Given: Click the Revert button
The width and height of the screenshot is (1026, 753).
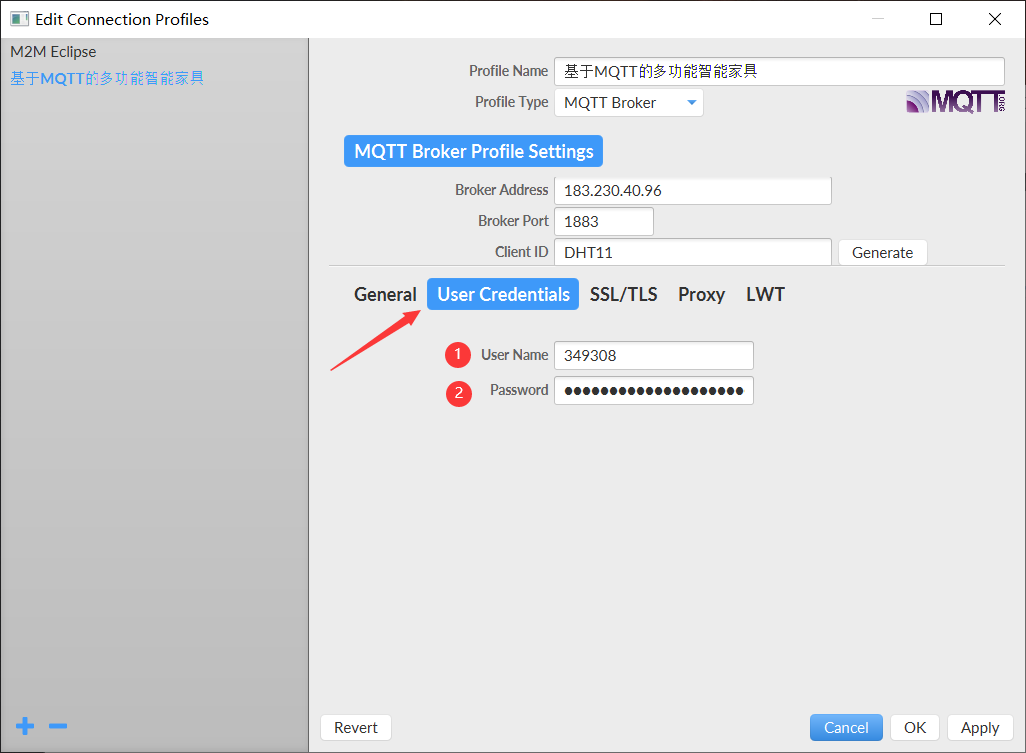Looking at the screenshot, I should [356, 727].
